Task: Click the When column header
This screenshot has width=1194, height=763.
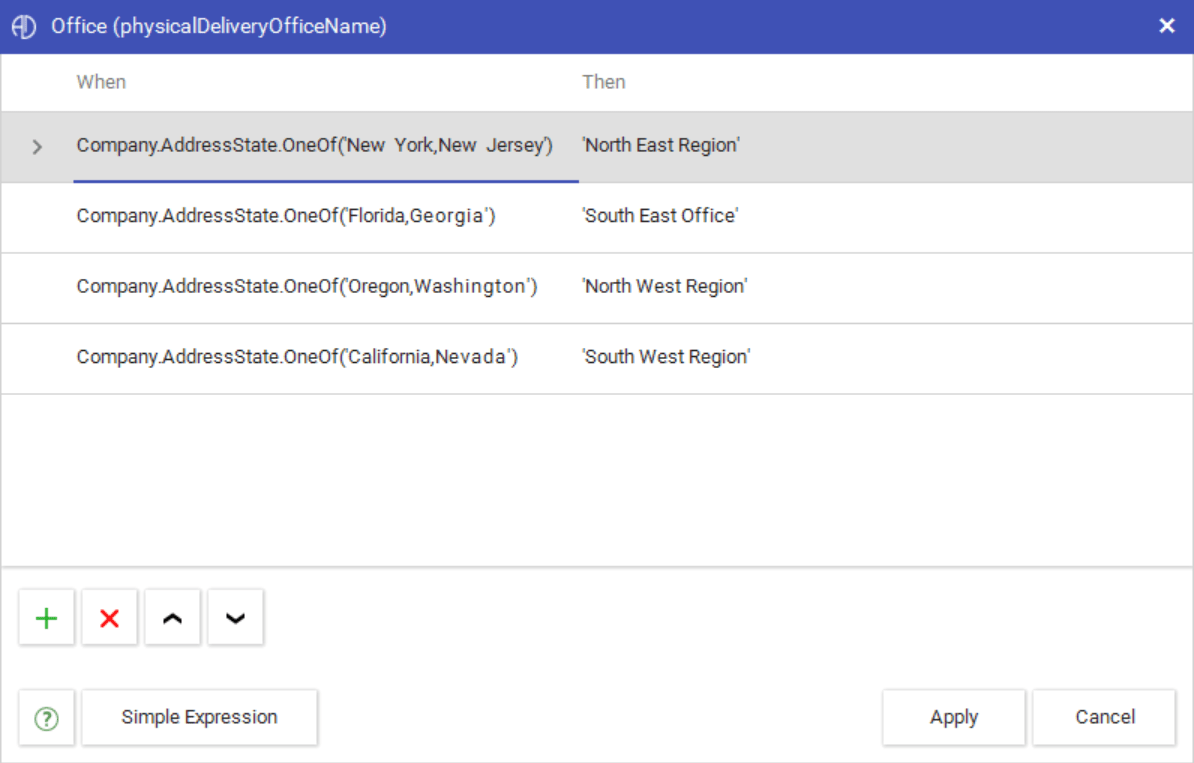Action: click(x=101, y=82)
